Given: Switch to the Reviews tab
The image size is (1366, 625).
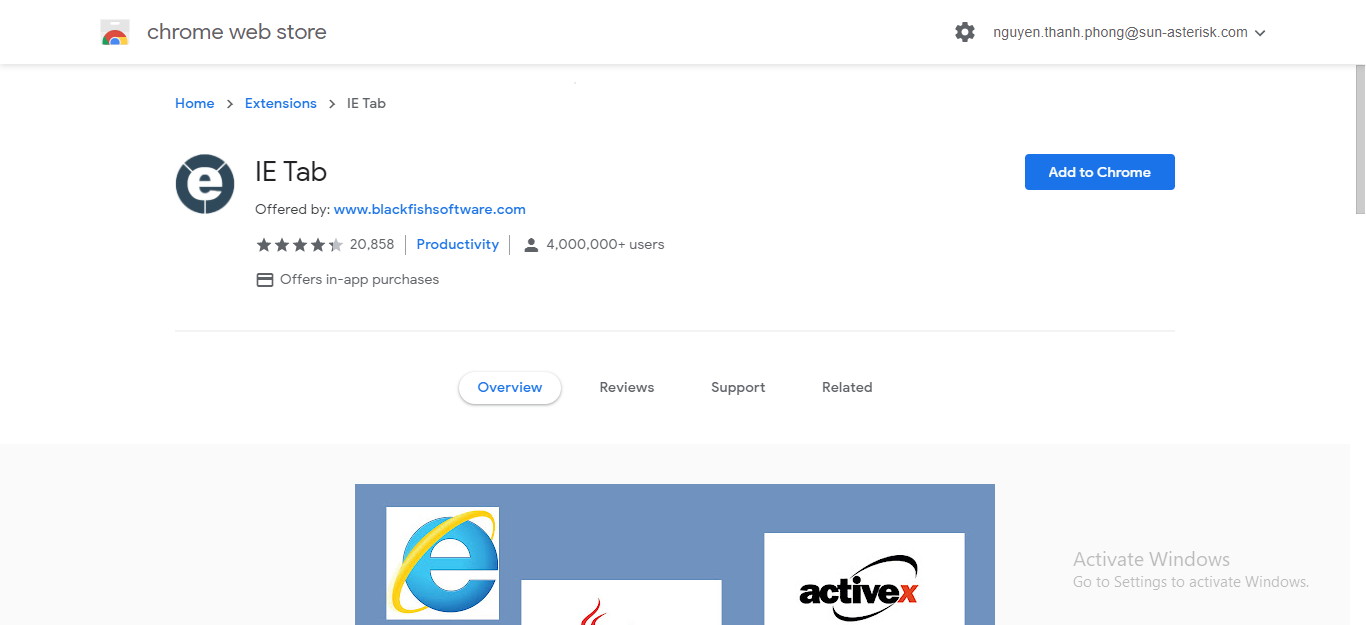Looking at the screenshot, I should coord(627,388).
